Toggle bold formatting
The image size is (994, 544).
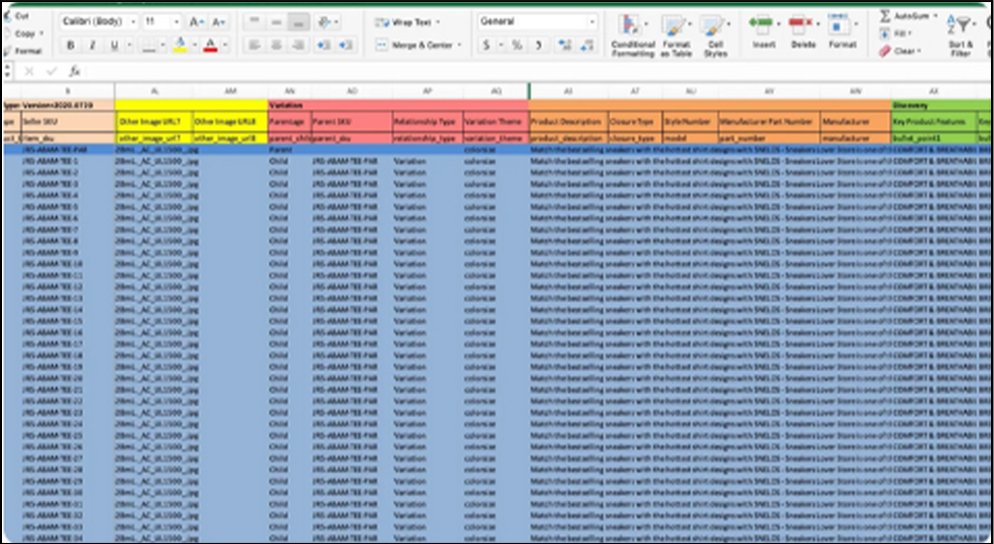70,45
